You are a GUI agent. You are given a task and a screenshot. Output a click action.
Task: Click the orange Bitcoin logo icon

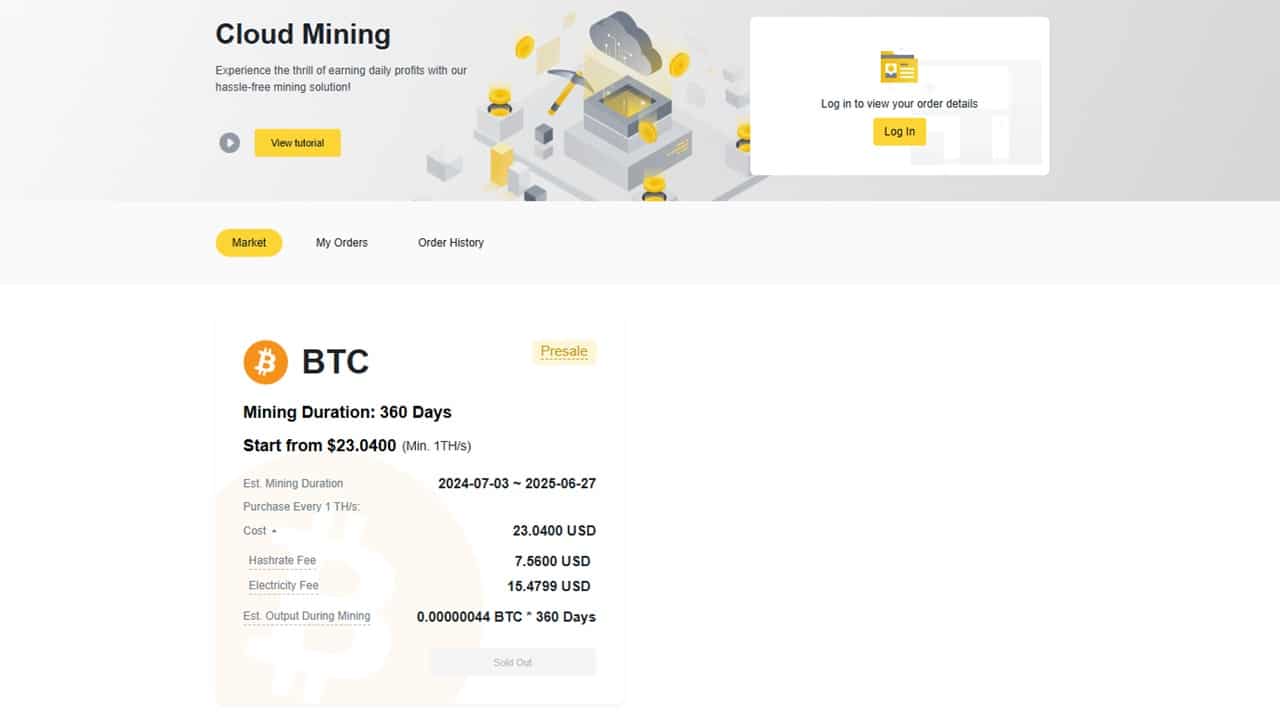click(266, 362)
